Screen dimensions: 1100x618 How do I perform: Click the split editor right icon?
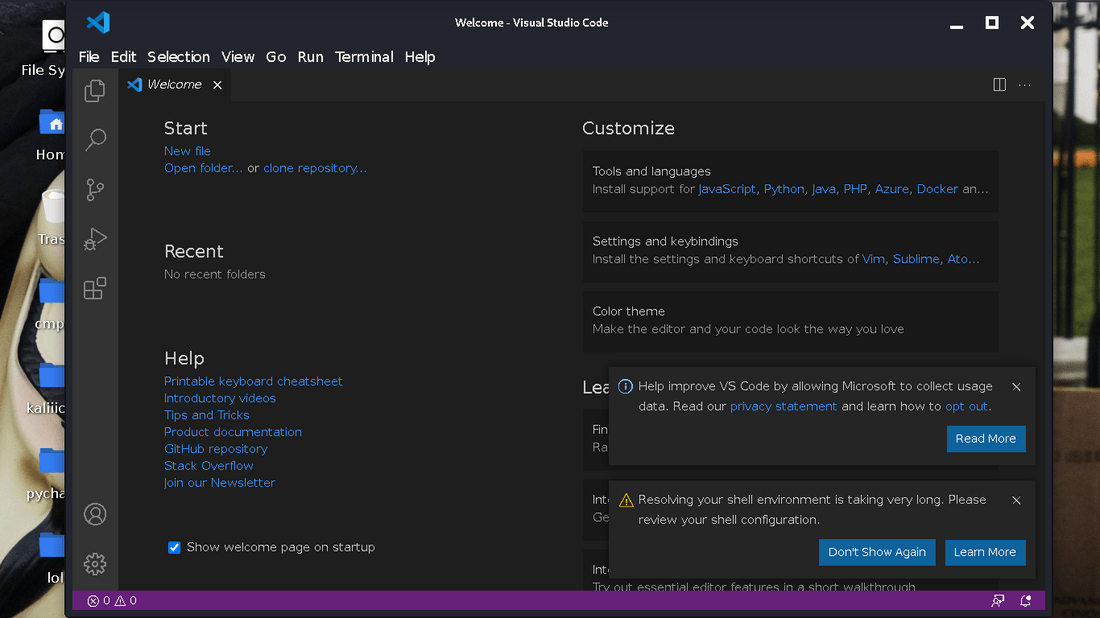[x=999, y=85]
